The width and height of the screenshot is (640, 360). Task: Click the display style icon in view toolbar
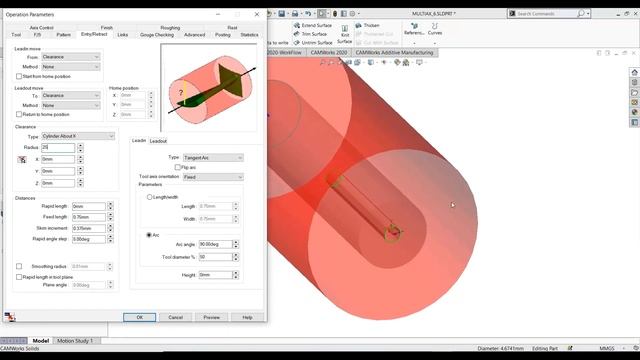(371, 62)
